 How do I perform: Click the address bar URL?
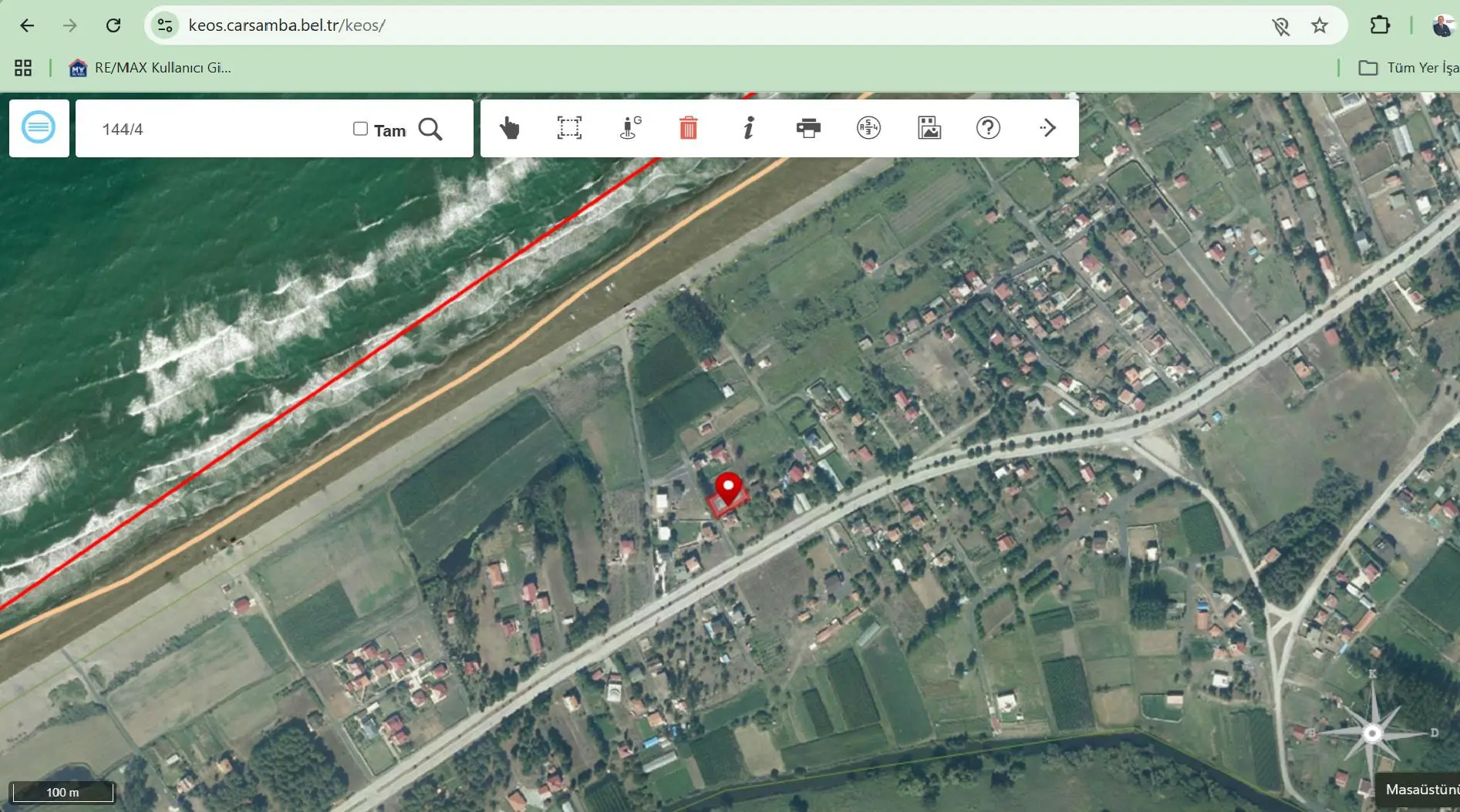coord(287,25)
